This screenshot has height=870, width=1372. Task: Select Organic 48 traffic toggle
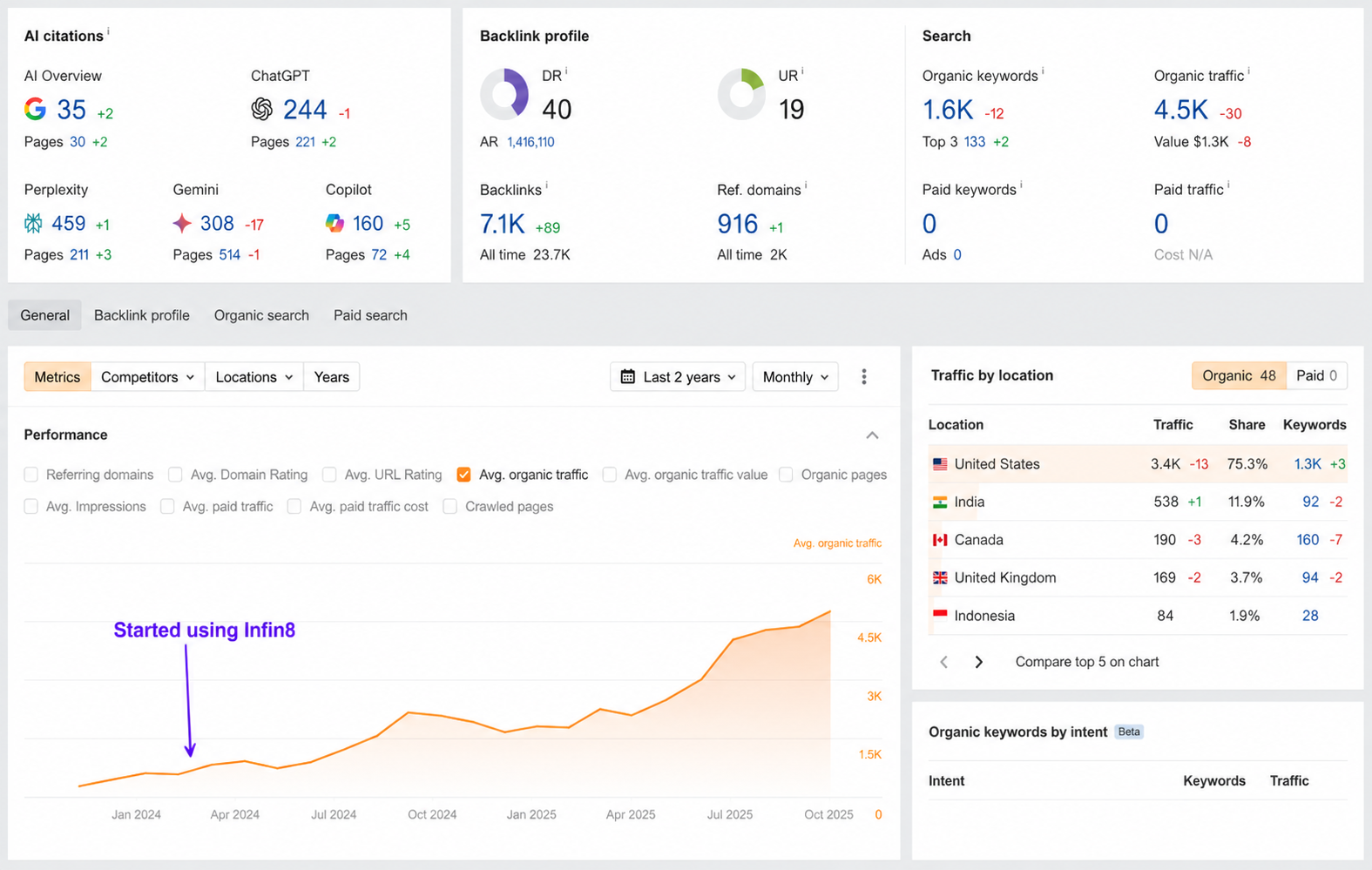coord(1239,375)
